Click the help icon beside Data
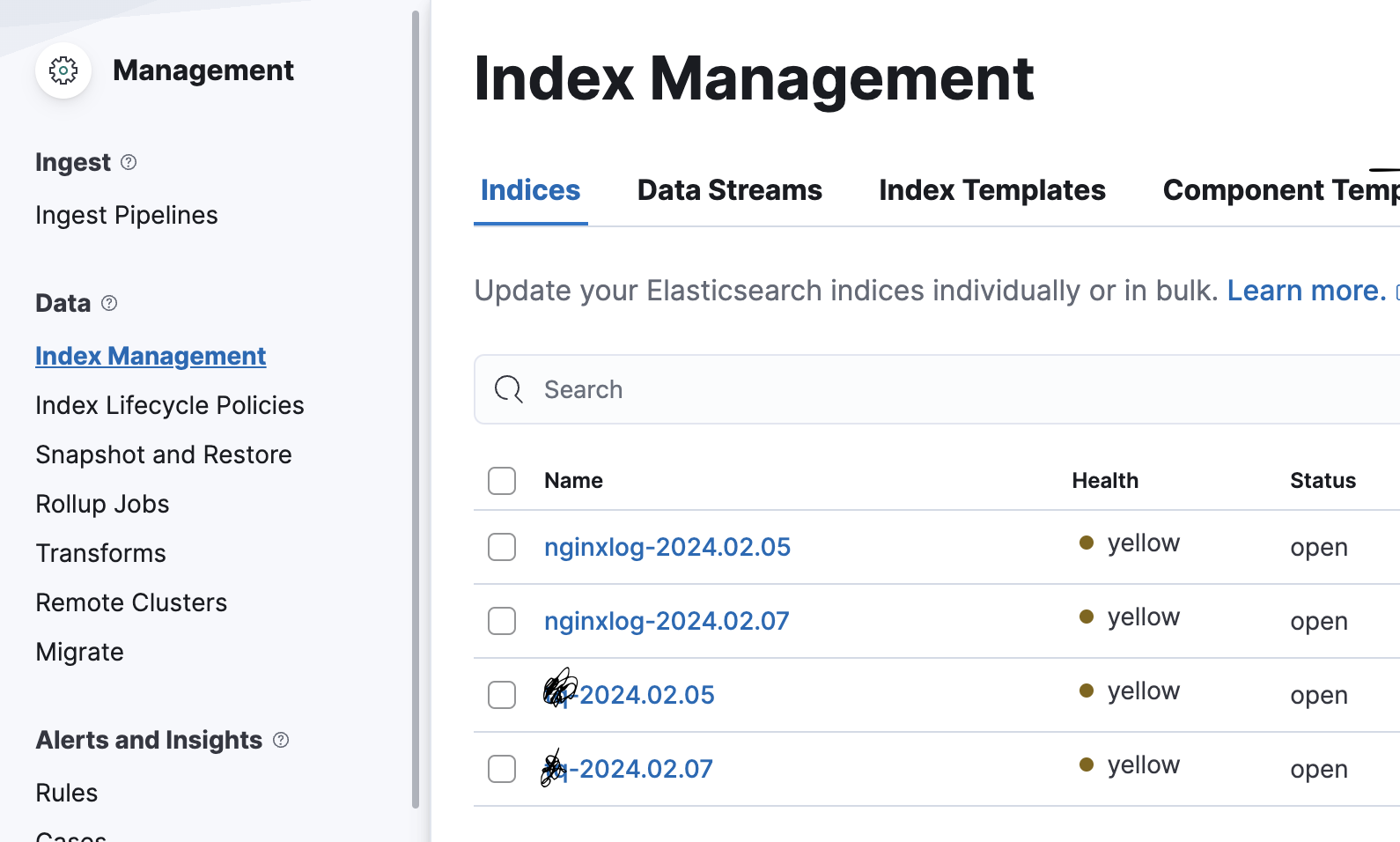This screenshot has height=842, width=1400. pos(109,303)
